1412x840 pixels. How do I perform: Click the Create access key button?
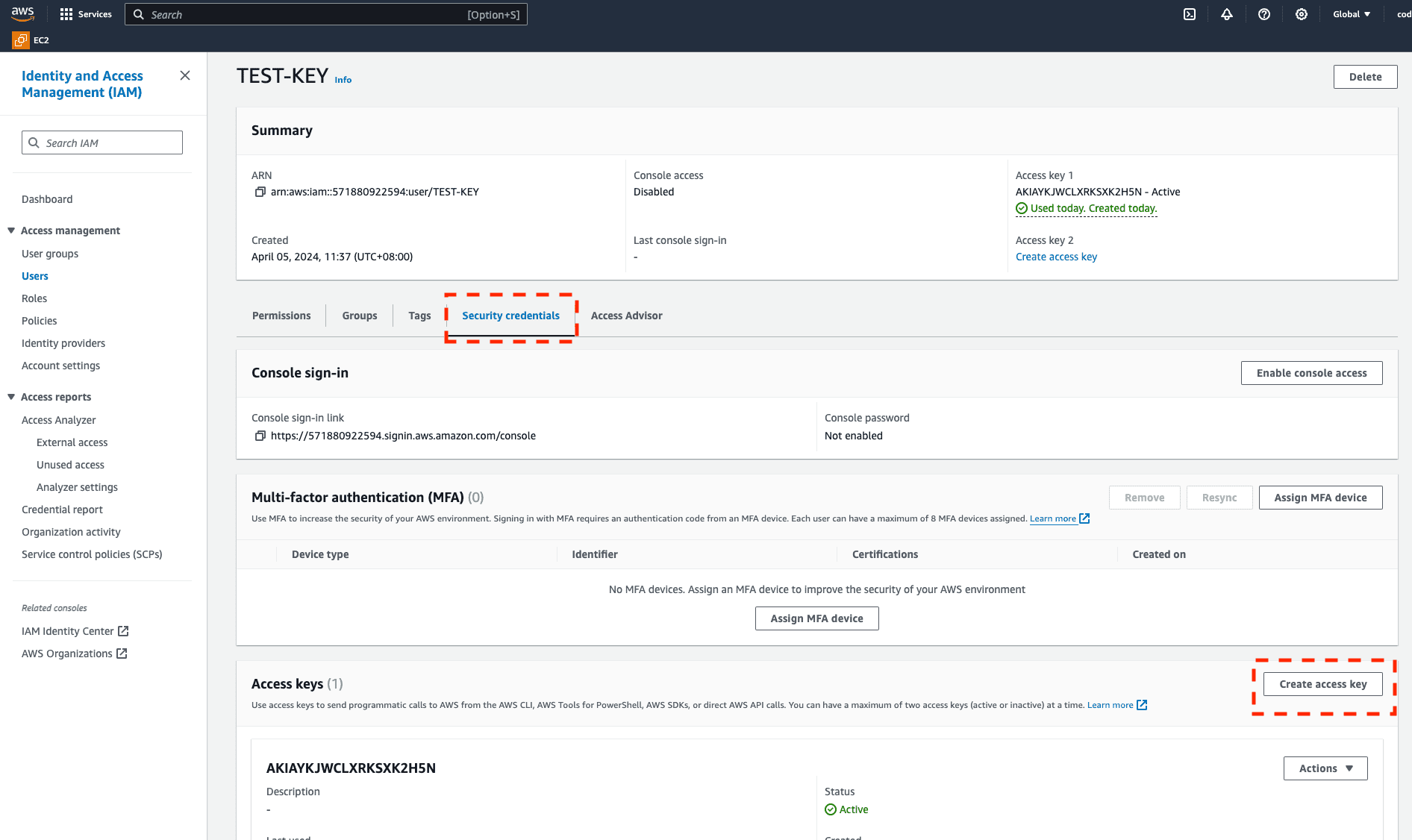tap(1322, 684)
